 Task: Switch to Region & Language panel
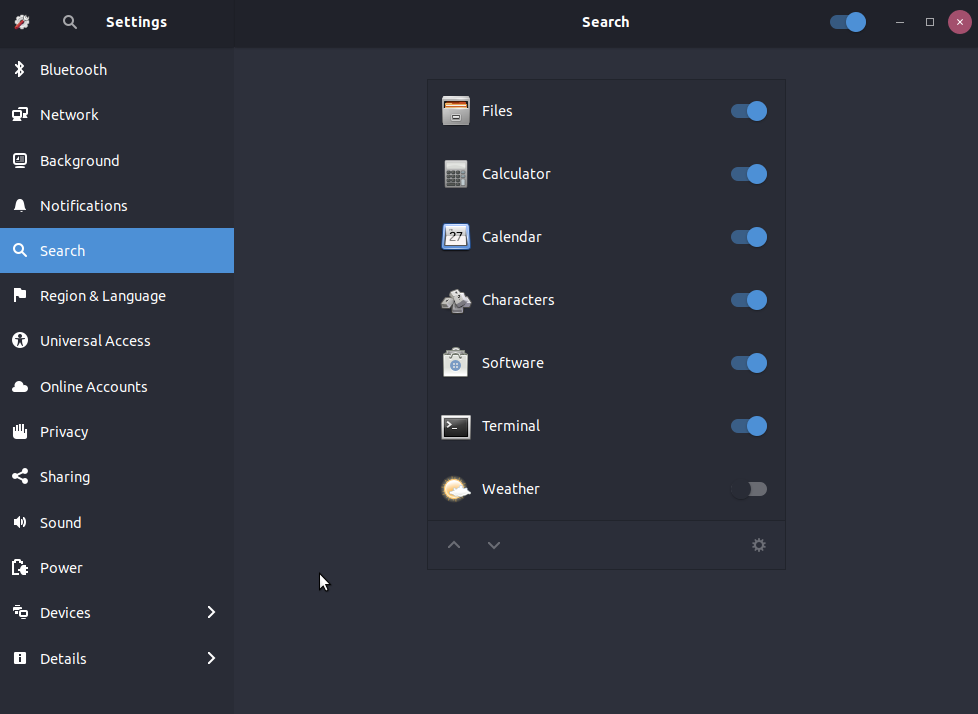tap(102, 296)
